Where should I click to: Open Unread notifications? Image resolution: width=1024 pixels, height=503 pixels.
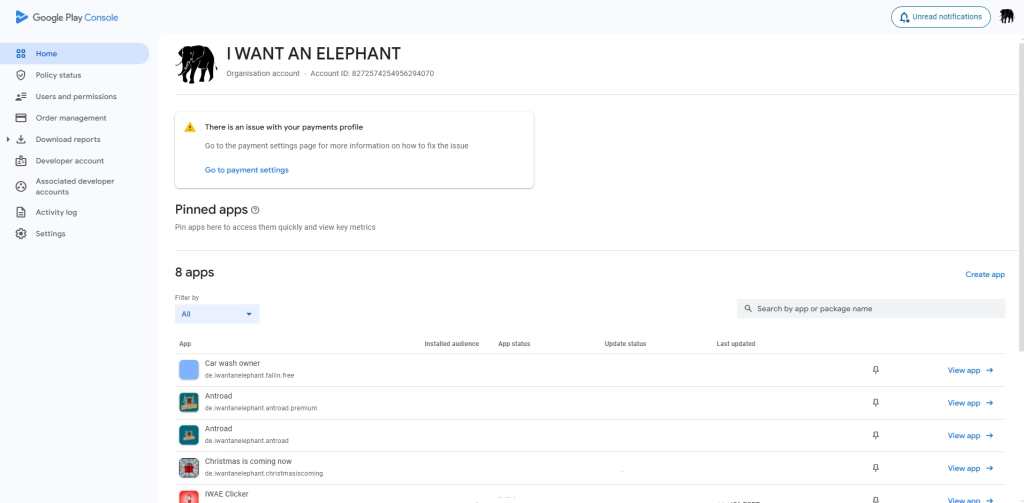tap(940, 17)
